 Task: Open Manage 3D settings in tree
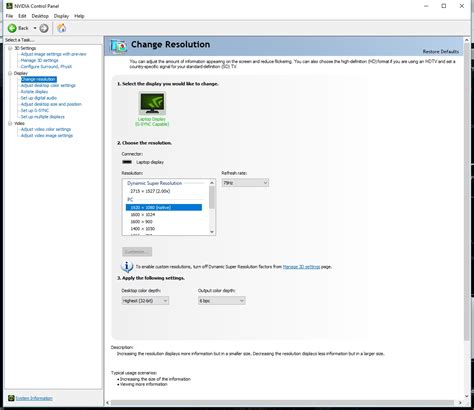(39, 60)
